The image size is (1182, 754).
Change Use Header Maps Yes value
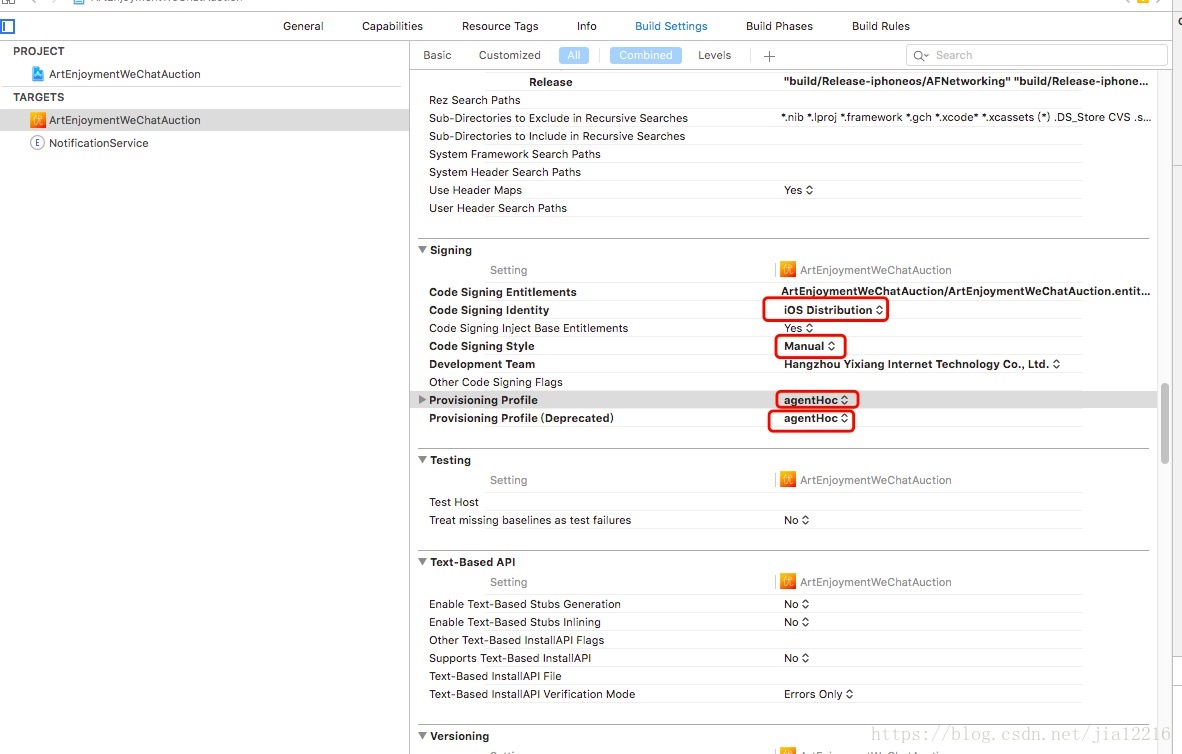tap(798, 190)
